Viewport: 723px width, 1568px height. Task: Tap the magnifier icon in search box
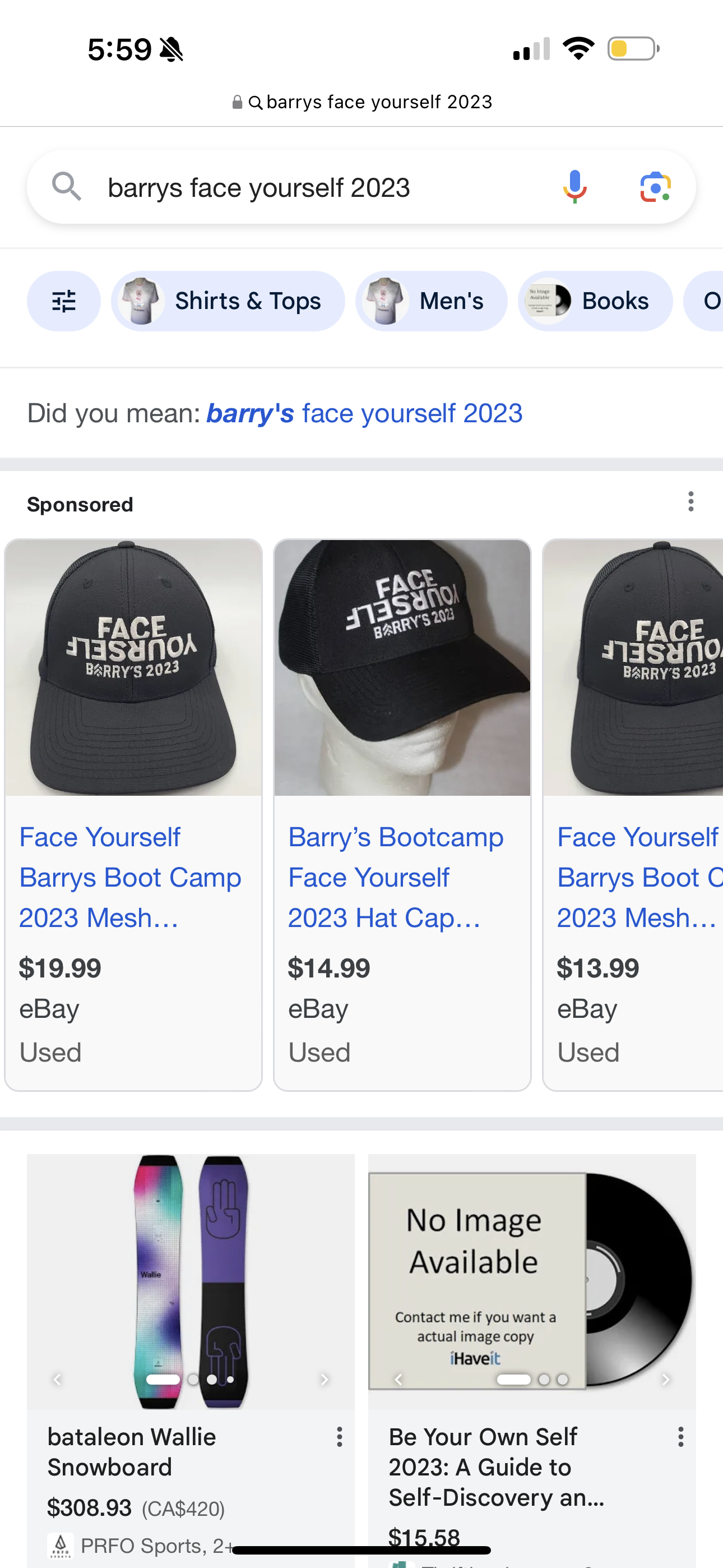coord(66,186)
